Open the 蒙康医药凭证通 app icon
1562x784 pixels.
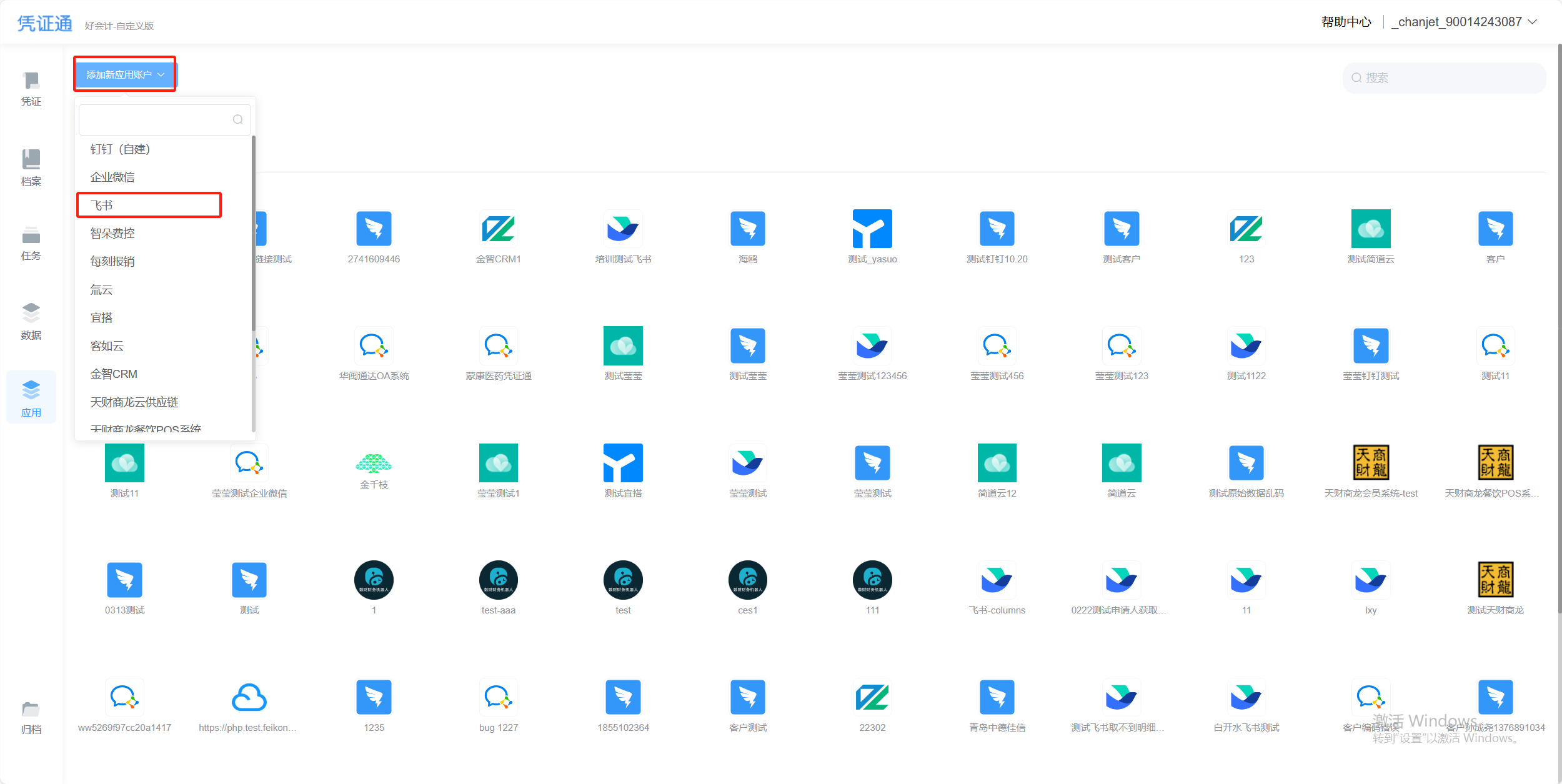tap(498, 345)
